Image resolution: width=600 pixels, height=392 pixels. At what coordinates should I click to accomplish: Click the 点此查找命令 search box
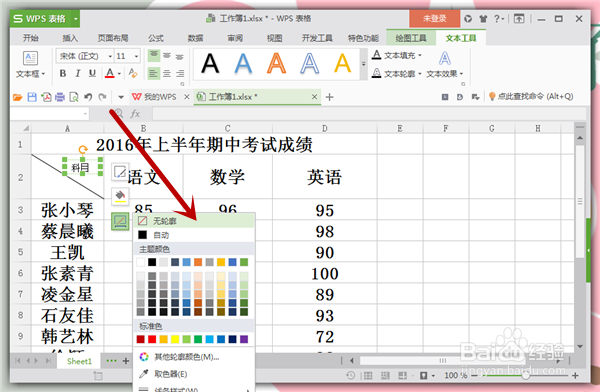pos(532,96)
